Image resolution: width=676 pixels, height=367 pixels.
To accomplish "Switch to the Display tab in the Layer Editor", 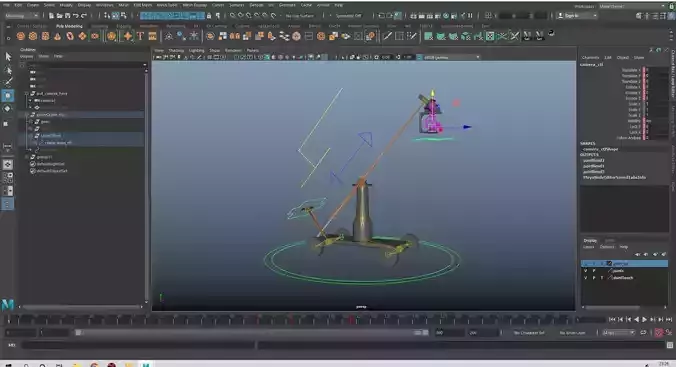I will click(590, 240).
